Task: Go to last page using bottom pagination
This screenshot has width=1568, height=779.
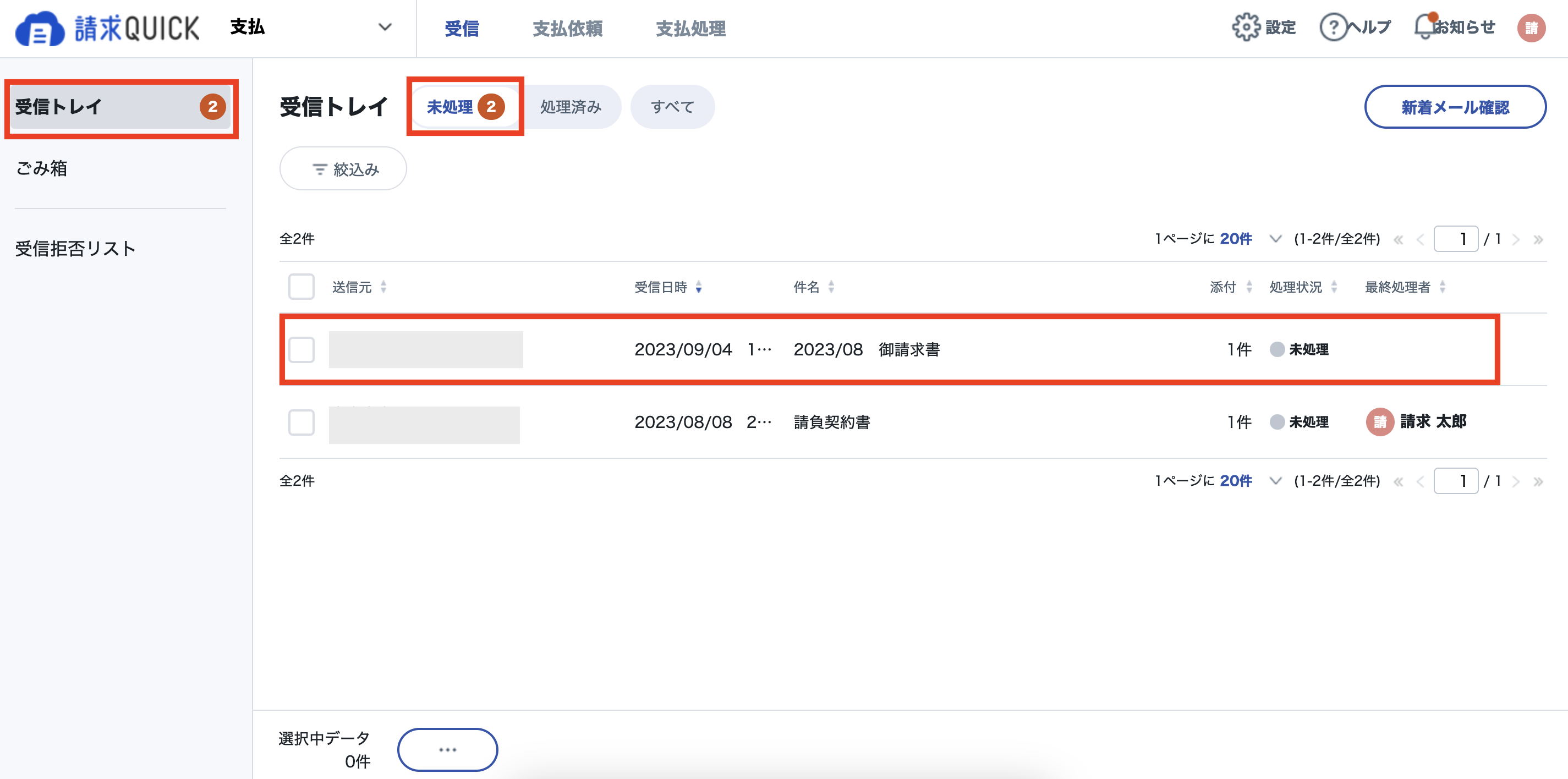Action: pos(1538,481)
